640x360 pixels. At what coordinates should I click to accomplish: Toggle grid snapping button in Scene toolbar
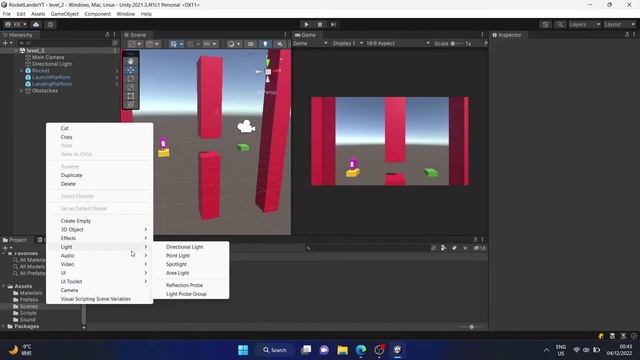(x=193, y=44)
